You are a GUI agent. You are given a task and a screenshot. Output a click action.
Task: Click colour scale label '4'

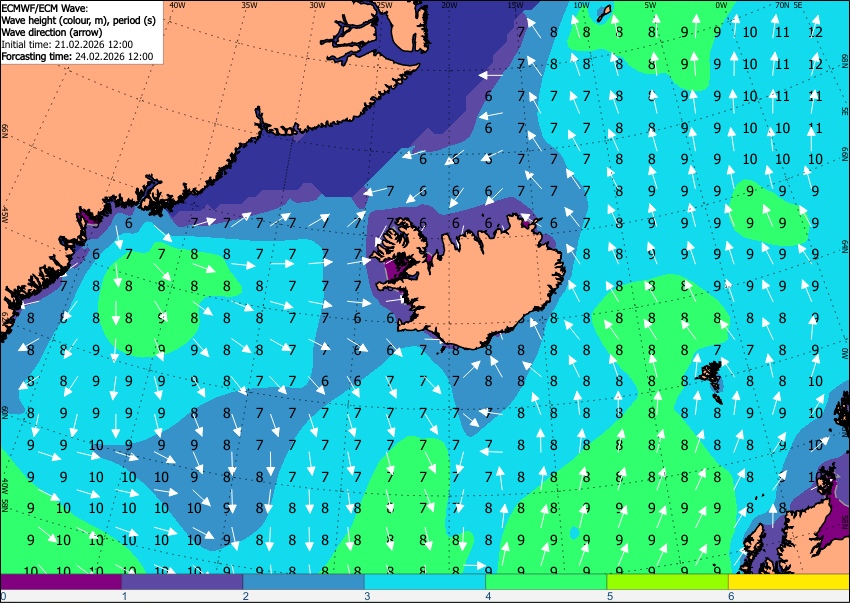[x=488, y=596]
